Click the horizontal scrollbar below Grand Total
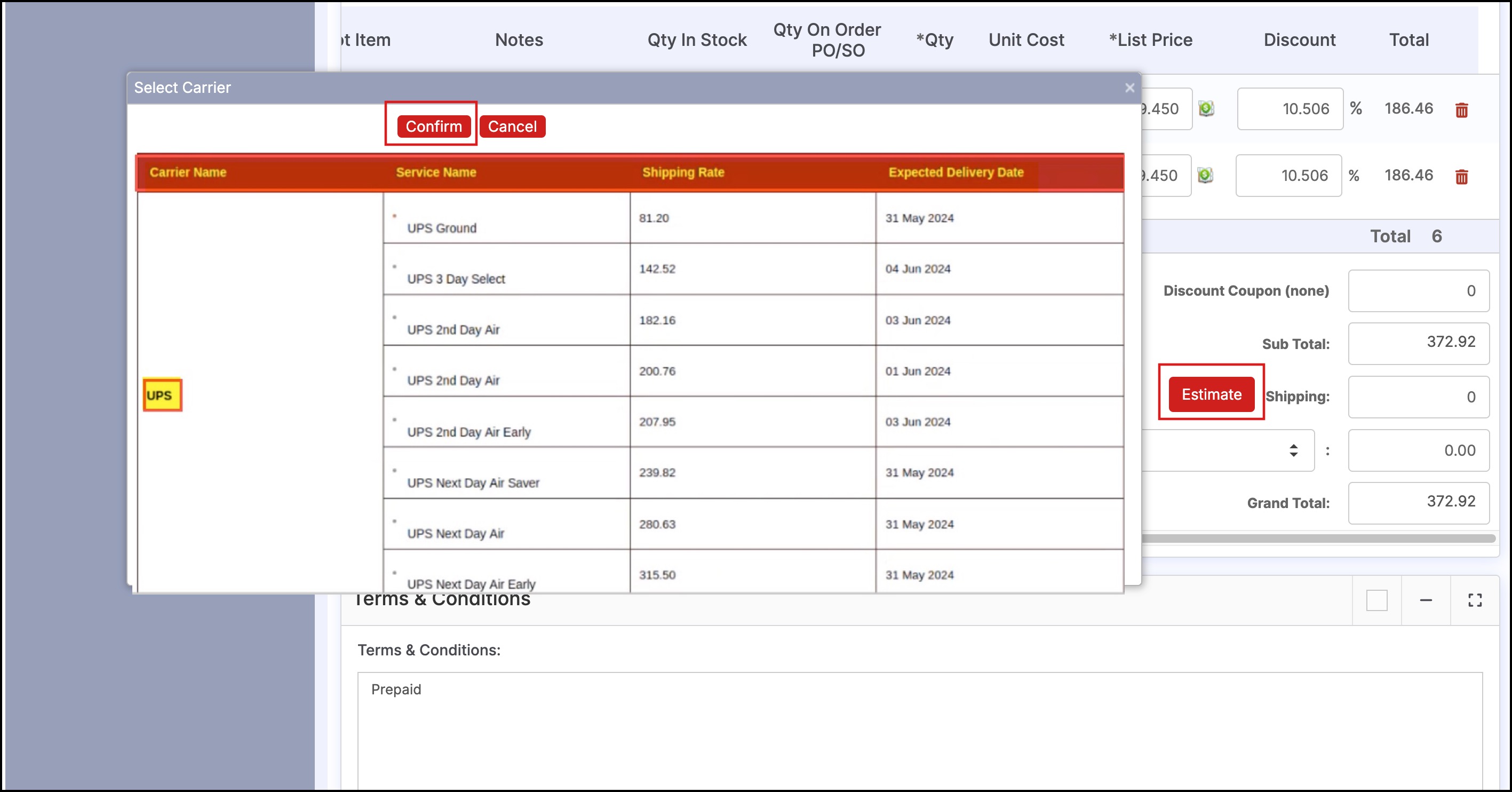The height and width of the screenshot is (792, 1512). [1318, 538]
